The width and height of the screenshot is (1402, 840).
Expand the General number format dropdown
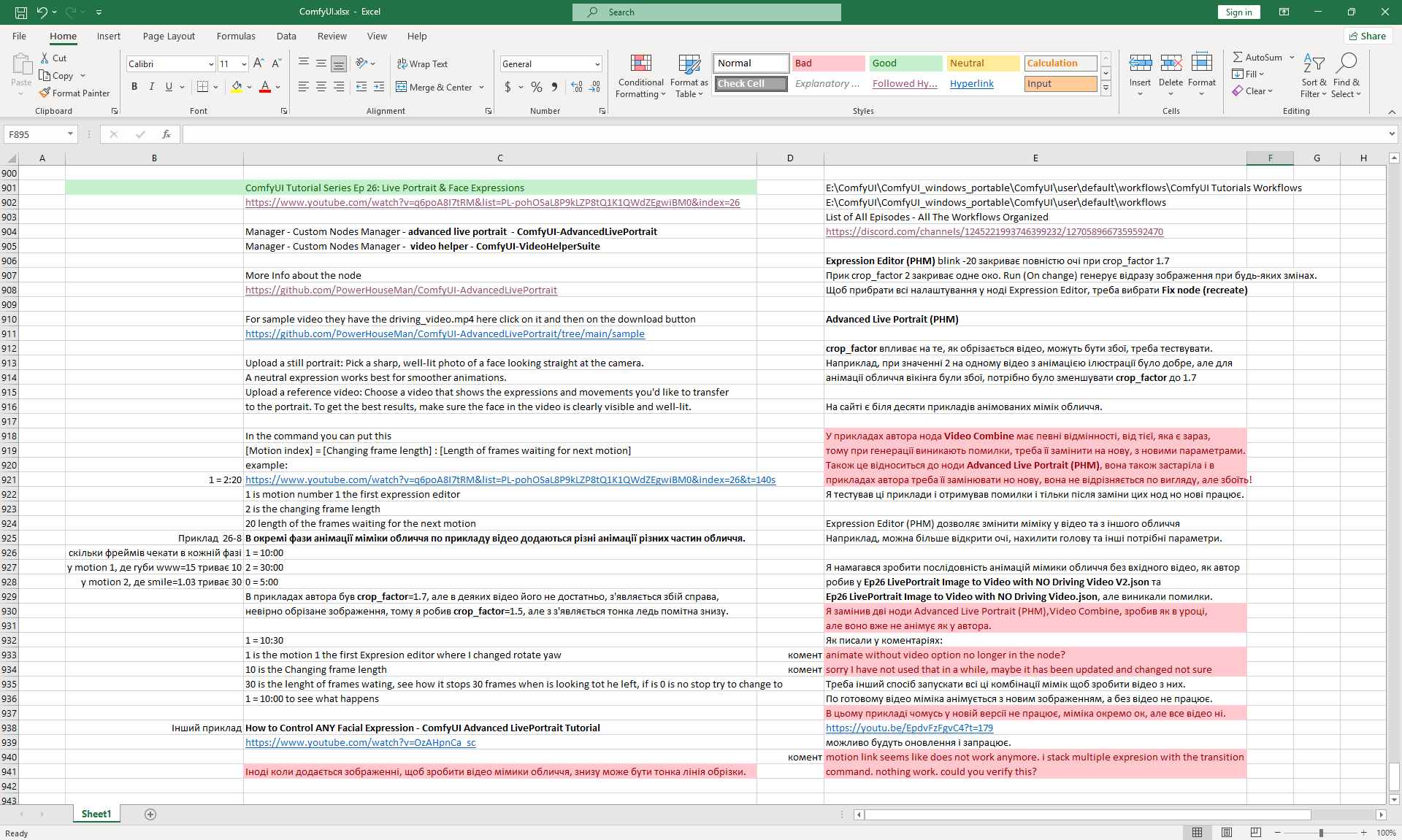597,64
